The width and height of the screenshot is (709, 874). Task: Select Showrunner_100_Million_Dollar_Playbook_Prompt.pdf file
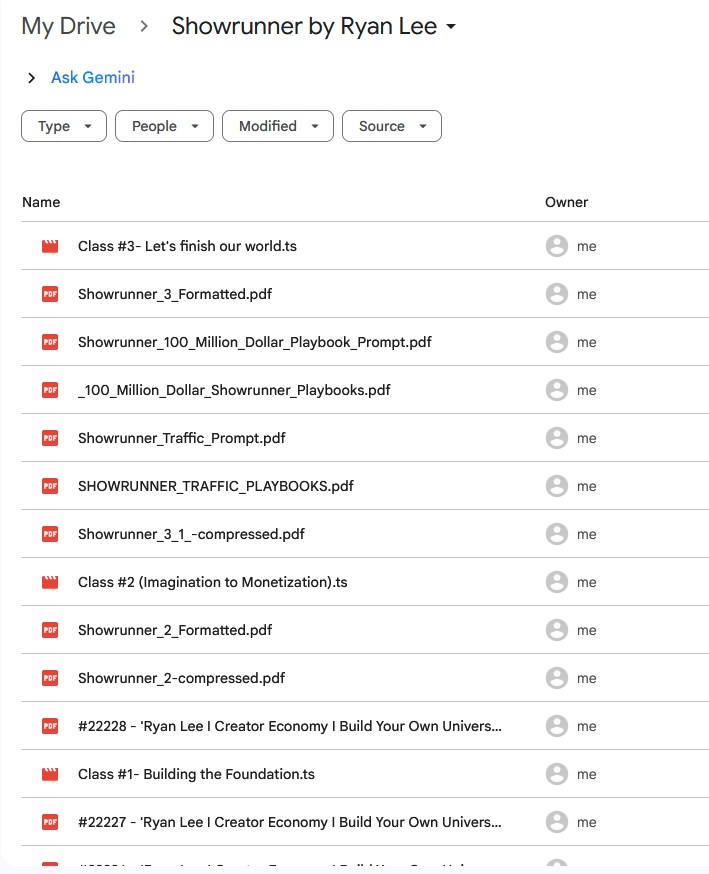tap(254, 342)
